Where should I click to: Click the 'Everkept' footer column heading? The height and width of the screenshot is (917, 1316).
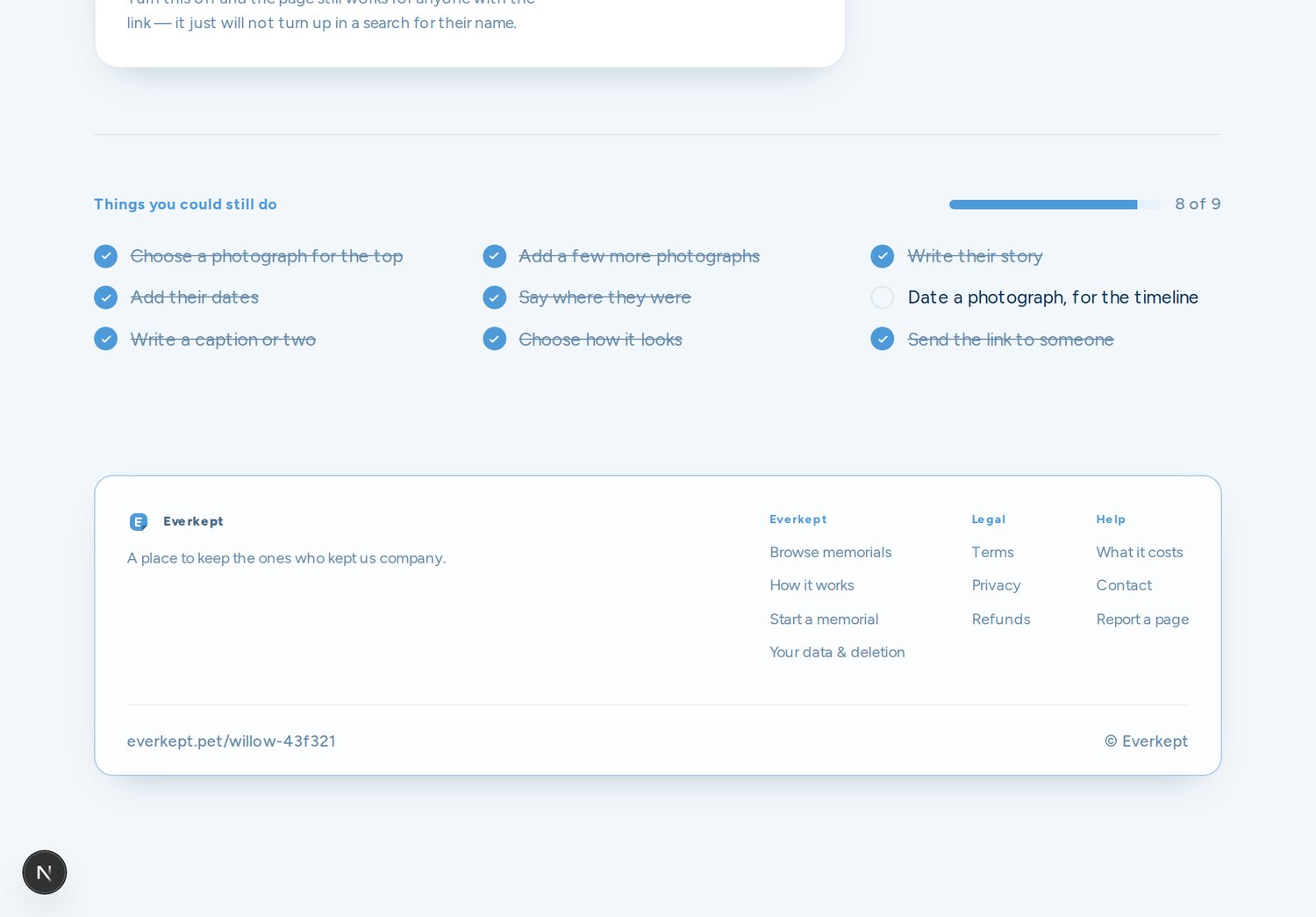[x=798, y=519]
